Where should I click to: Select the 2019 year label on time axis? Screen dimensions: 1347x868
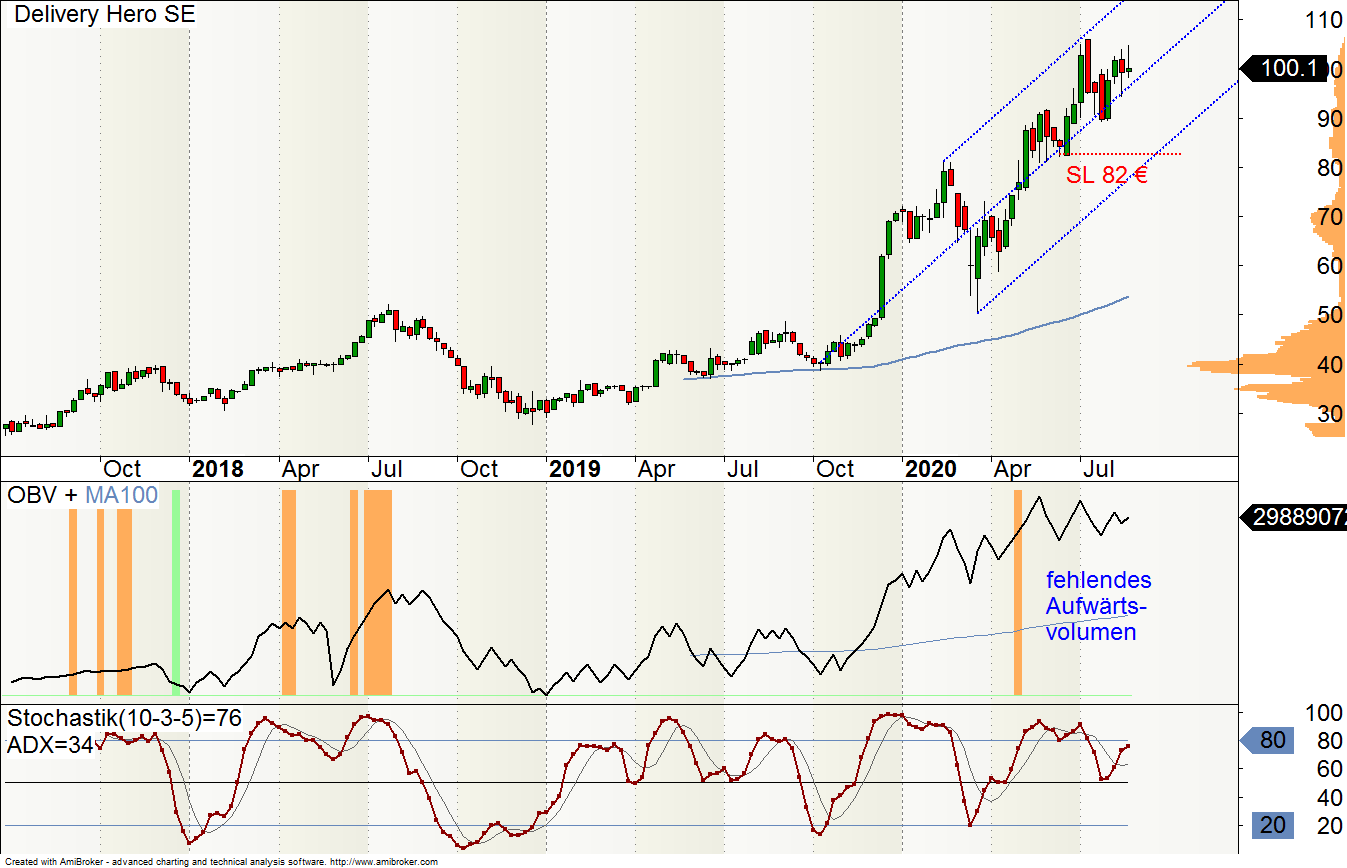point(574,468)
